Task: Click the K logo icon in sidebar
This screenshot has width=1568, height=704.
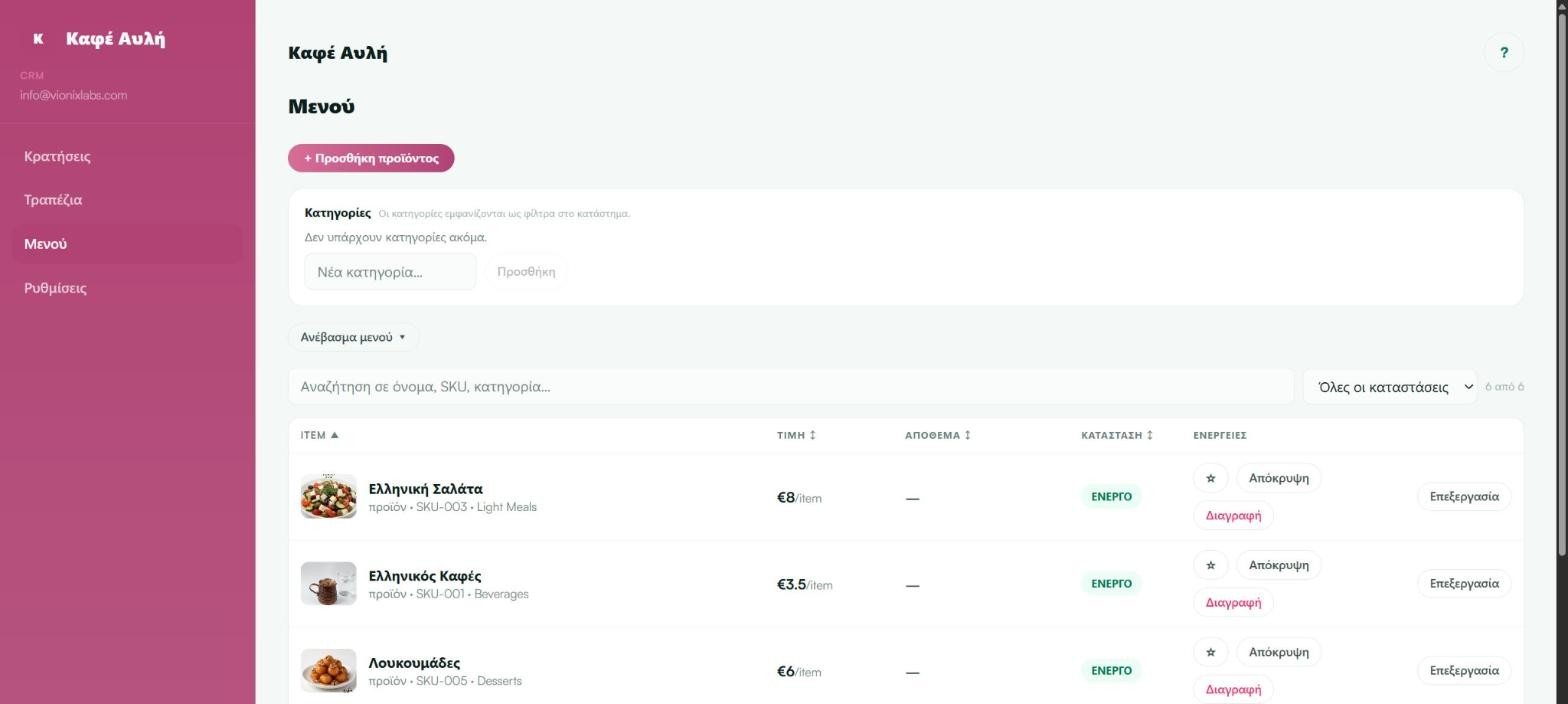Action: tap(38, 39)
